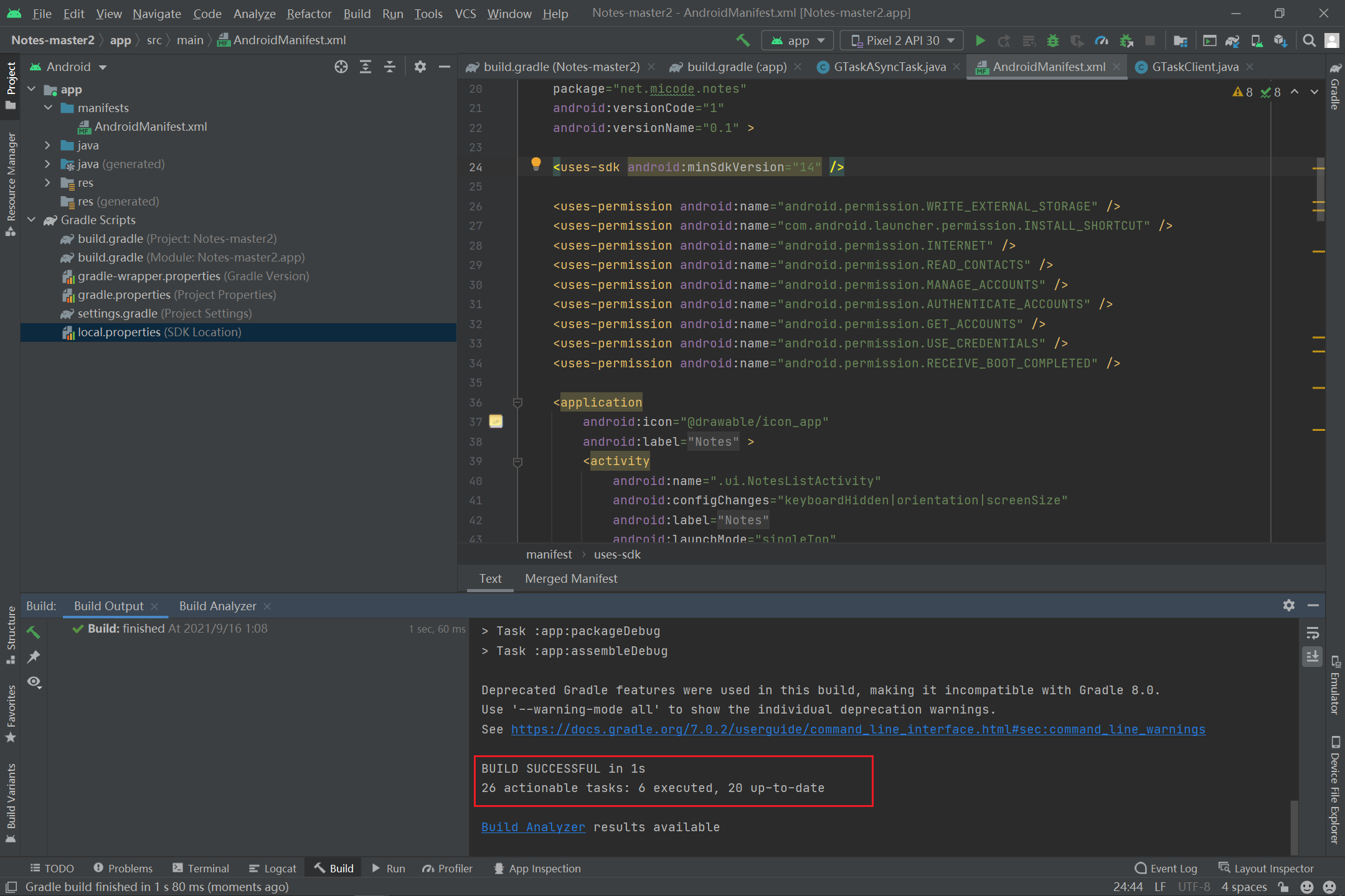Expand the res folder
The image size is (1345, 896).
pos(48,182)
